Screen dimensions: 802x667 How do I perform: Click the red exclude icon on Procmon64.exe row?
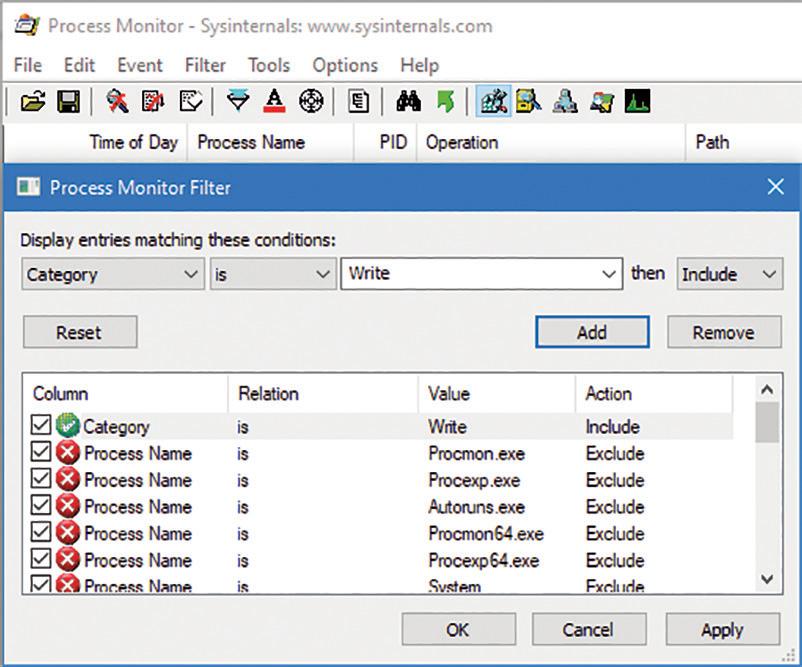tap(68, 533)
